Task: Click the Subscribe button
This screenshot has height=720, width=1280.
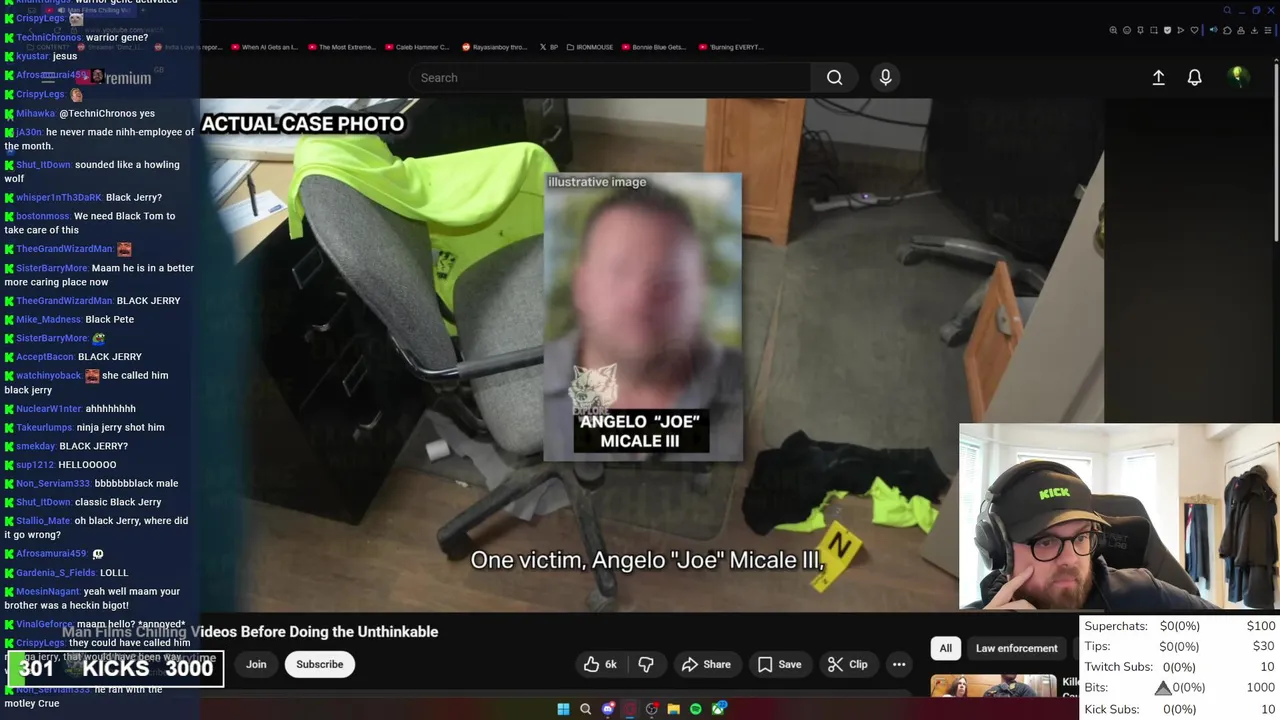Action: 320,664
